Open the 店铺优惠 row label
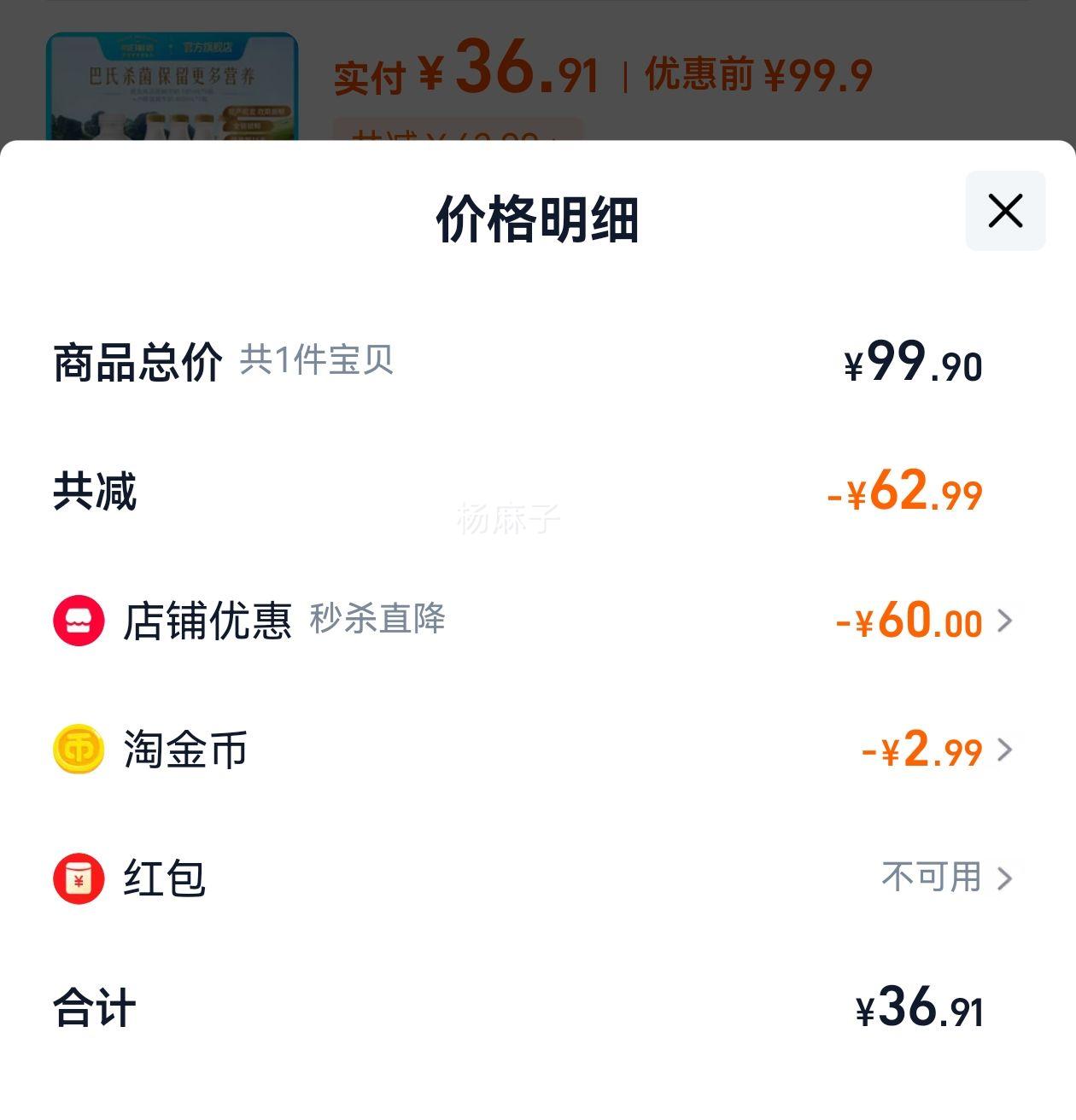 point(208,621)
